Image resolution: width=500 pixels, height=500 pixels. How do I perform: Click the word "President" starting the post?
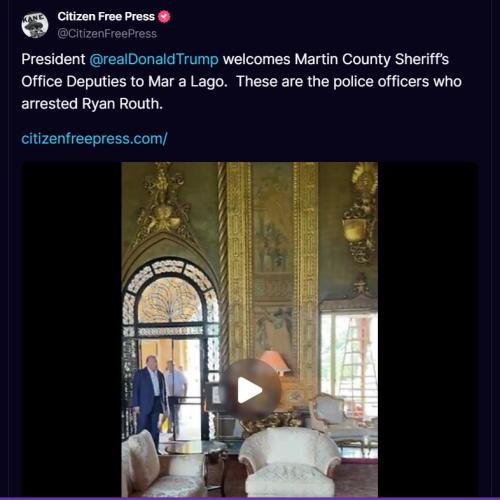pos(53,59)
